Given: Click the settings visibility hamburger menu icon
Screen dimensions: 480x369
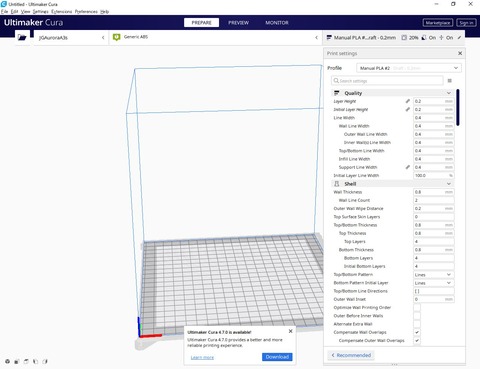Looking at the screenshot, I should (450, 81).
